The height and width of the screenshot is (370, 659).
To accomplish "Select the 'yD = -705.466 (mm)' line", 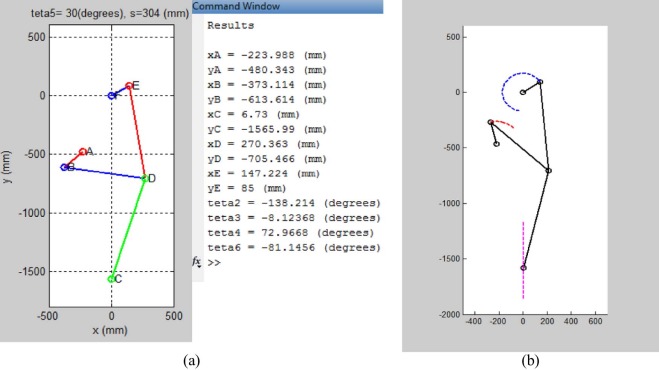I will click(x=267, y=159).
